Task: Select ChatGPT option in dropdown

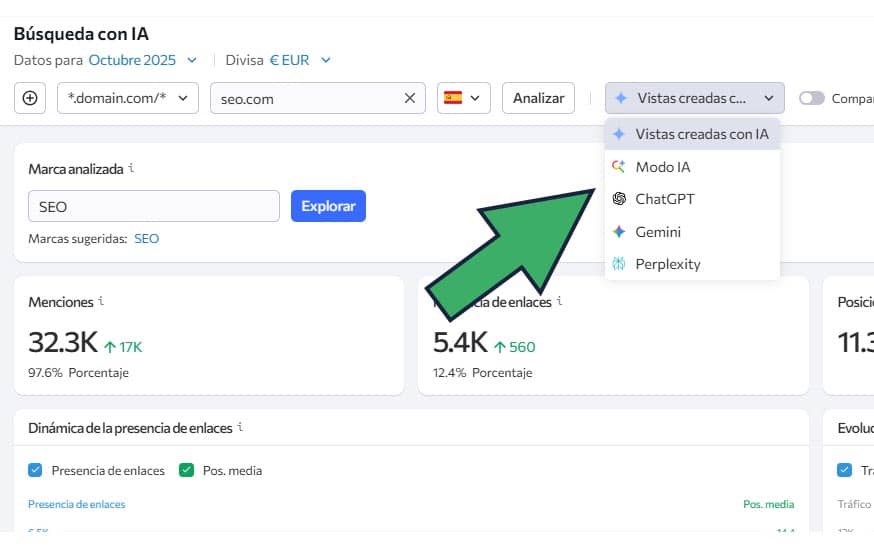Action: (x=692, y=199)
